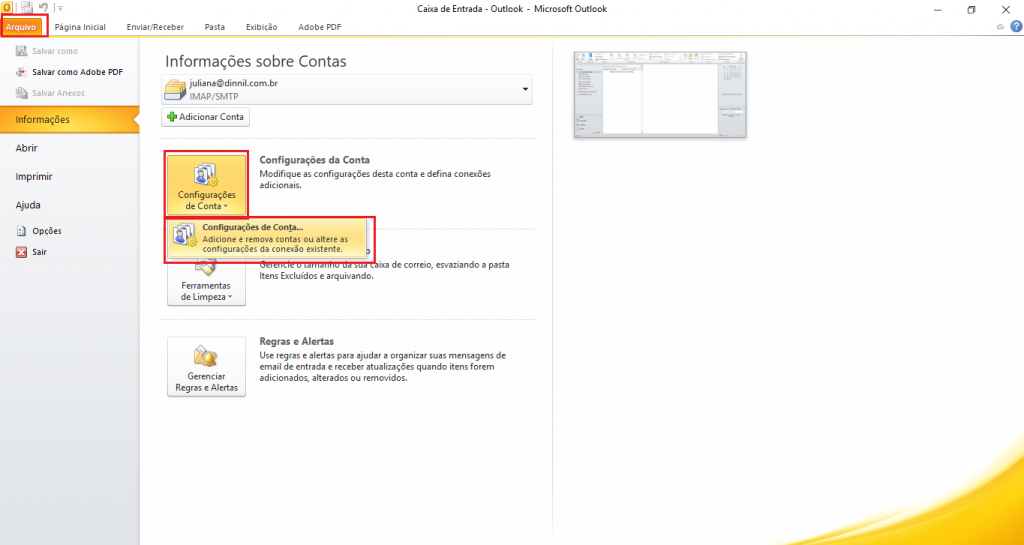Viewport: 1024px width, 545px height.
Task: Click Gerenciar Regras e Alertas button
Action: coord(206,366)
